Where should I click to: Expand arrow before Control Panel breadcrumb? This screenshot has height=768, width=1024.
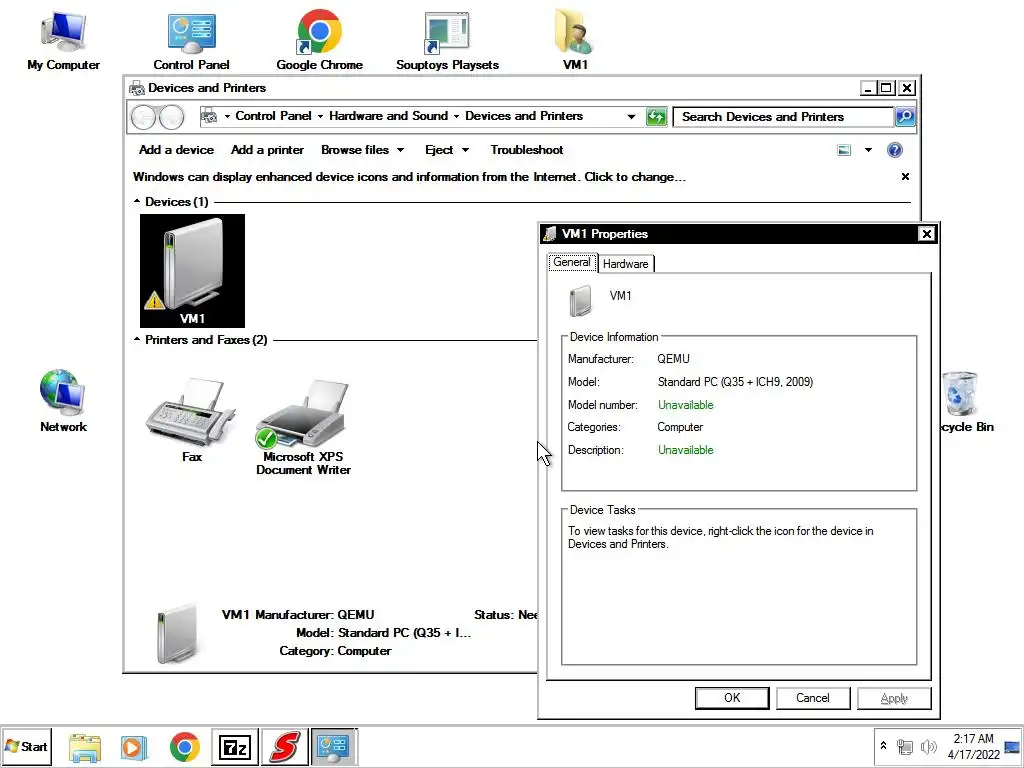point(227,117)
